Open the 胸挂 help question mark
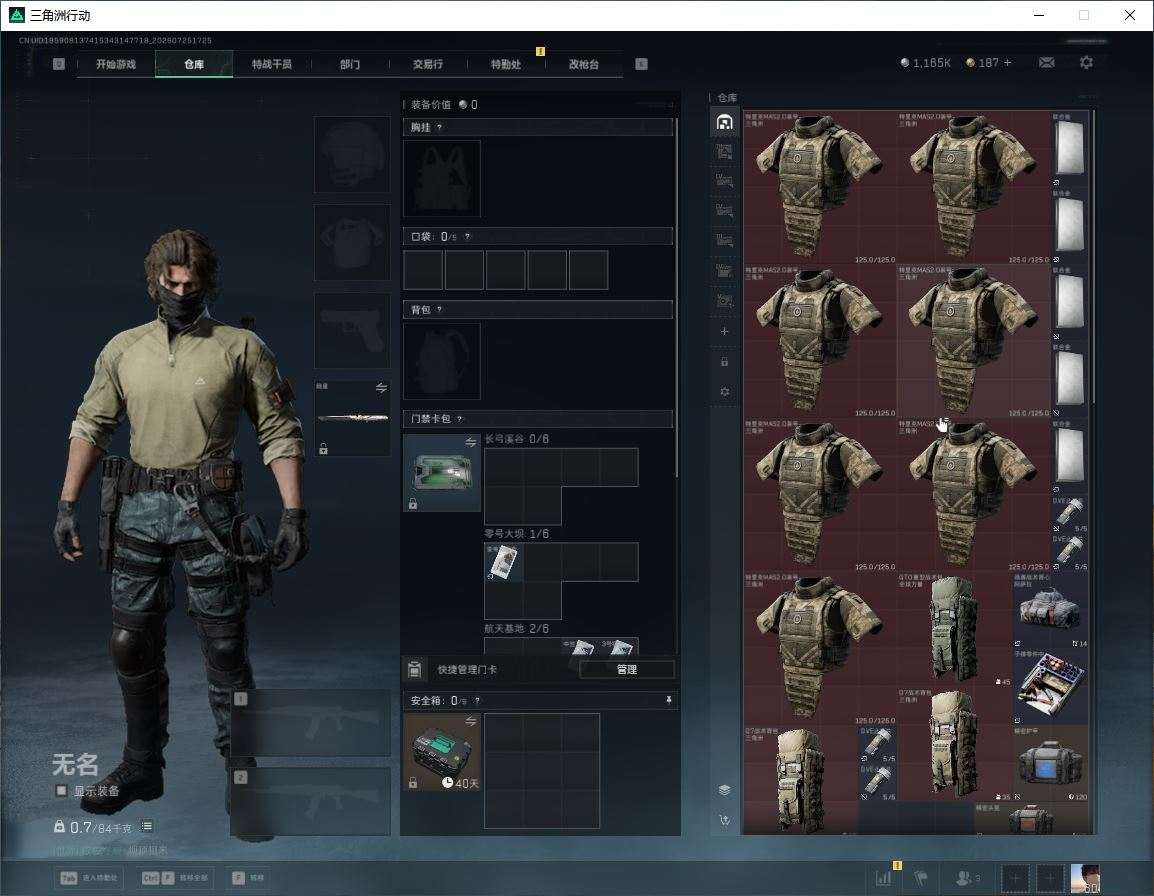The width and height of the screenshot is (1154, 896). tap(439, 127)
